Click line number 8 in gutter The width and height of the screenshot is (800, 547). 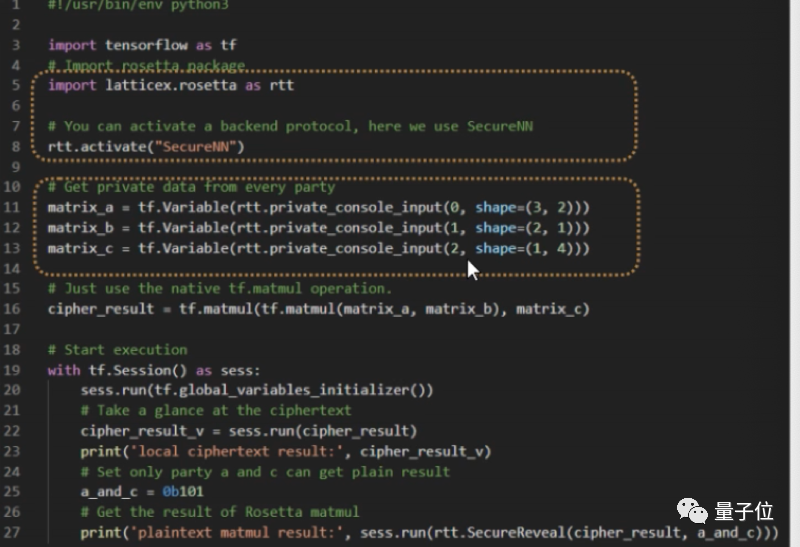click(16, 146)
